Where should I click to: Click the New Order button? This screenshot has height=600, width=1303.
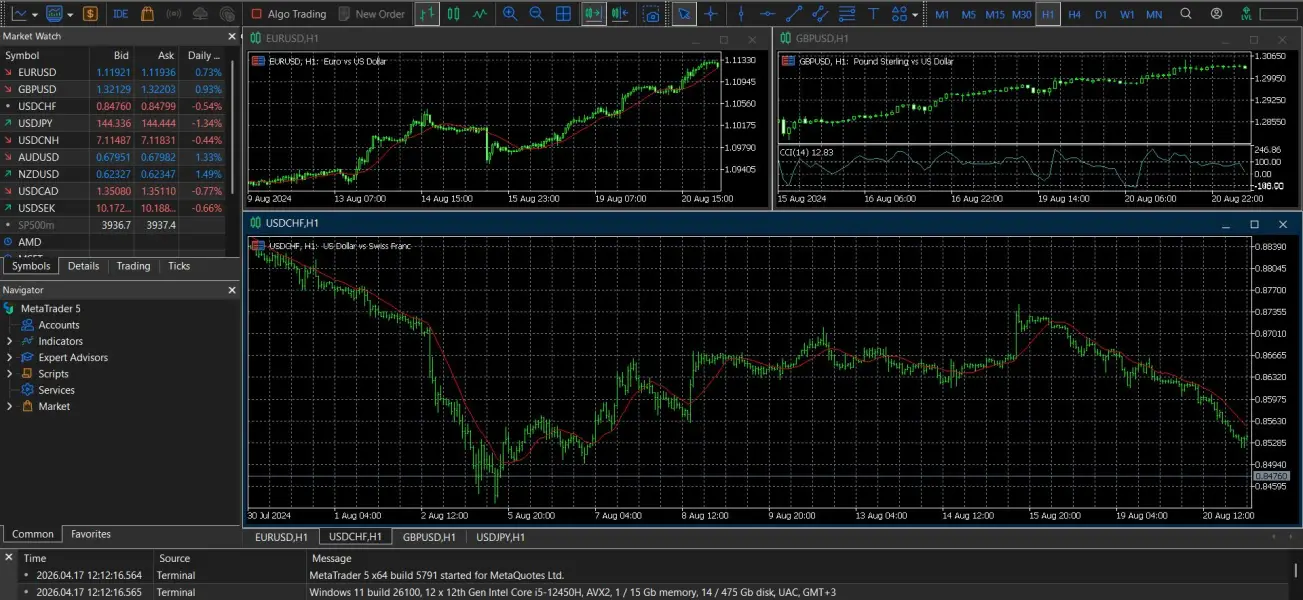(x=371, y=14)
